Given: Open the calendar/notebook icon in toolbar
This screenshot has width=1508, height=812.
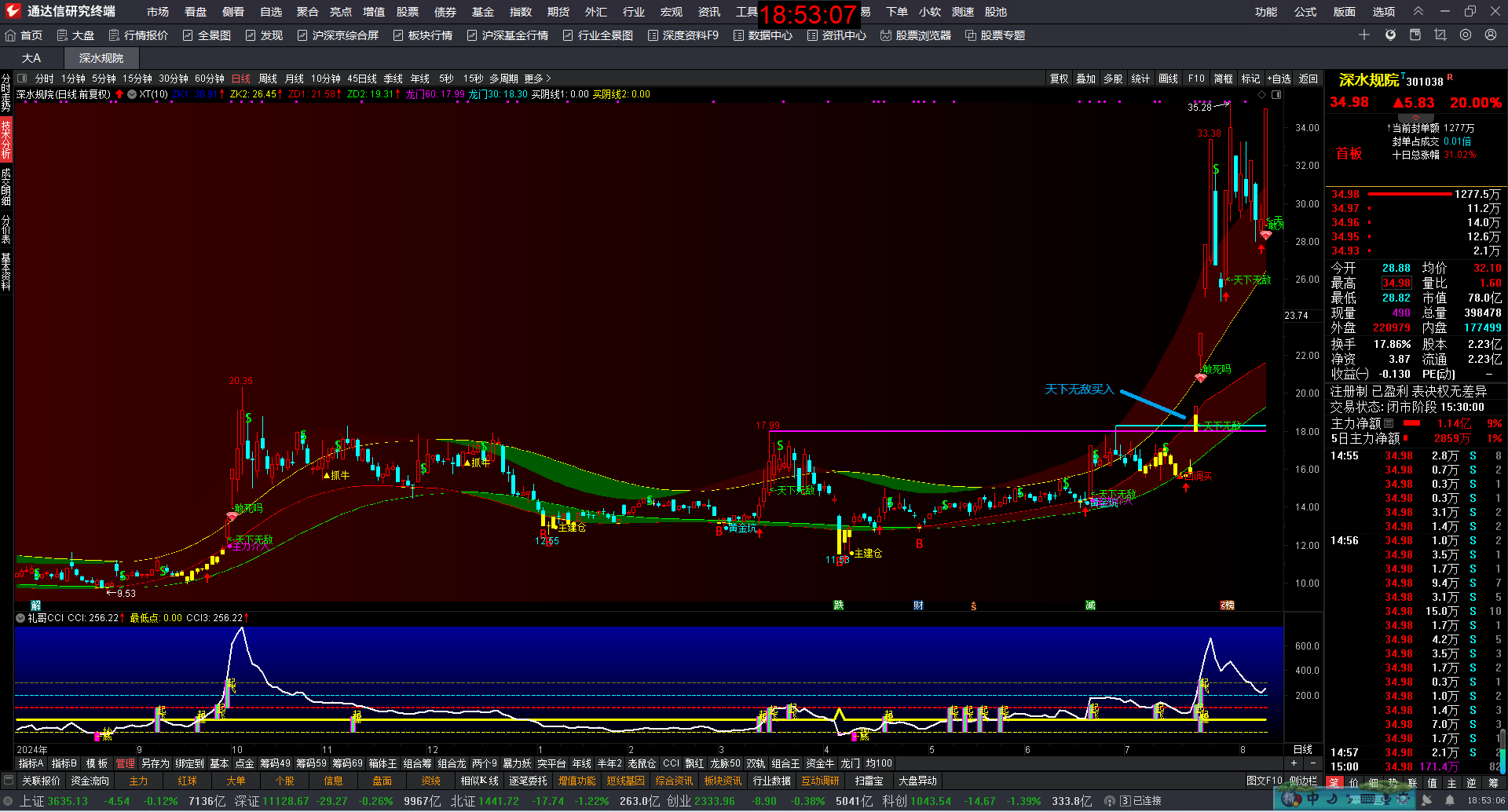Looking at the screenshot, I should 1415,35.
